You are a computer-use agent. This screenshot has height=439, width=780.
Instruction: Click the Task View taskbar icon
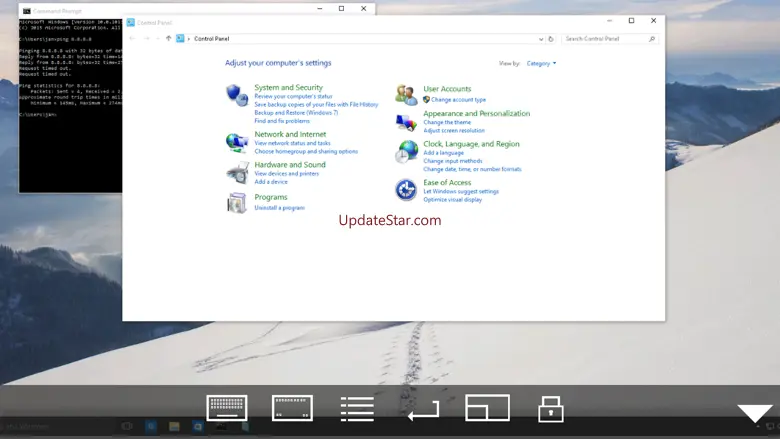(127, 427)
